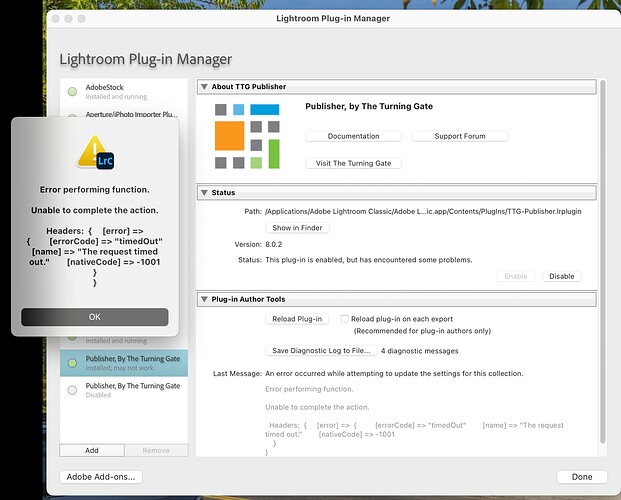The height and width of the screenshot is (500, 621).
Task: Disable the TTG Publisher plug-in
Action: (562, 276)
